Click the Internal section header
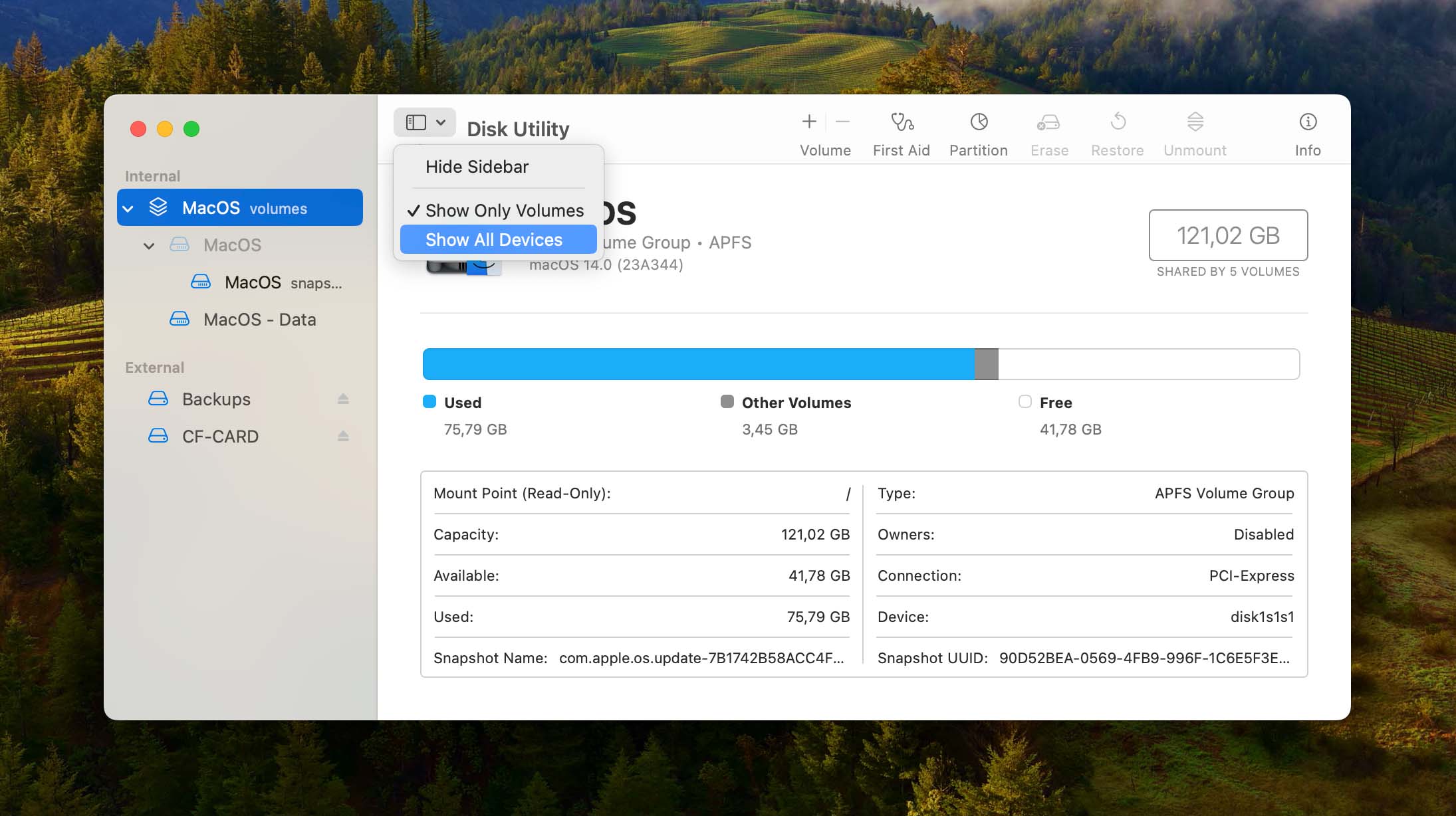The height and width of the screenshot is (816, 1456). pos(152,176)
